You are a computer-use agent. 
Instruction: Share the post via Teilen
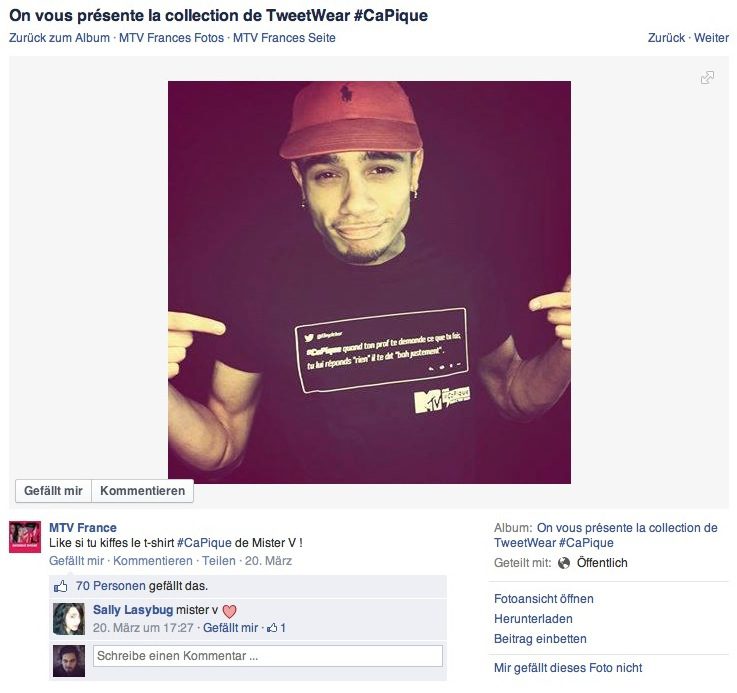219,561
